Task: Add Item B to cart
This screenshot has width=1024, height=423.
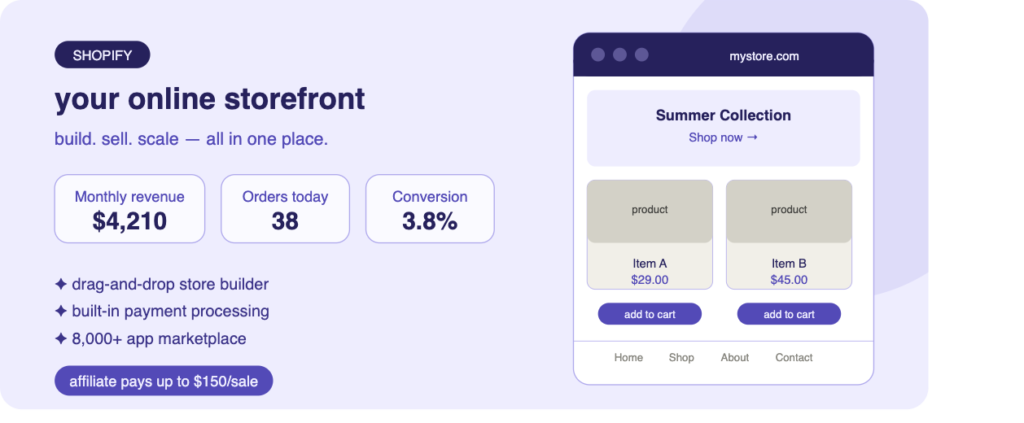Action: [789, 314]
